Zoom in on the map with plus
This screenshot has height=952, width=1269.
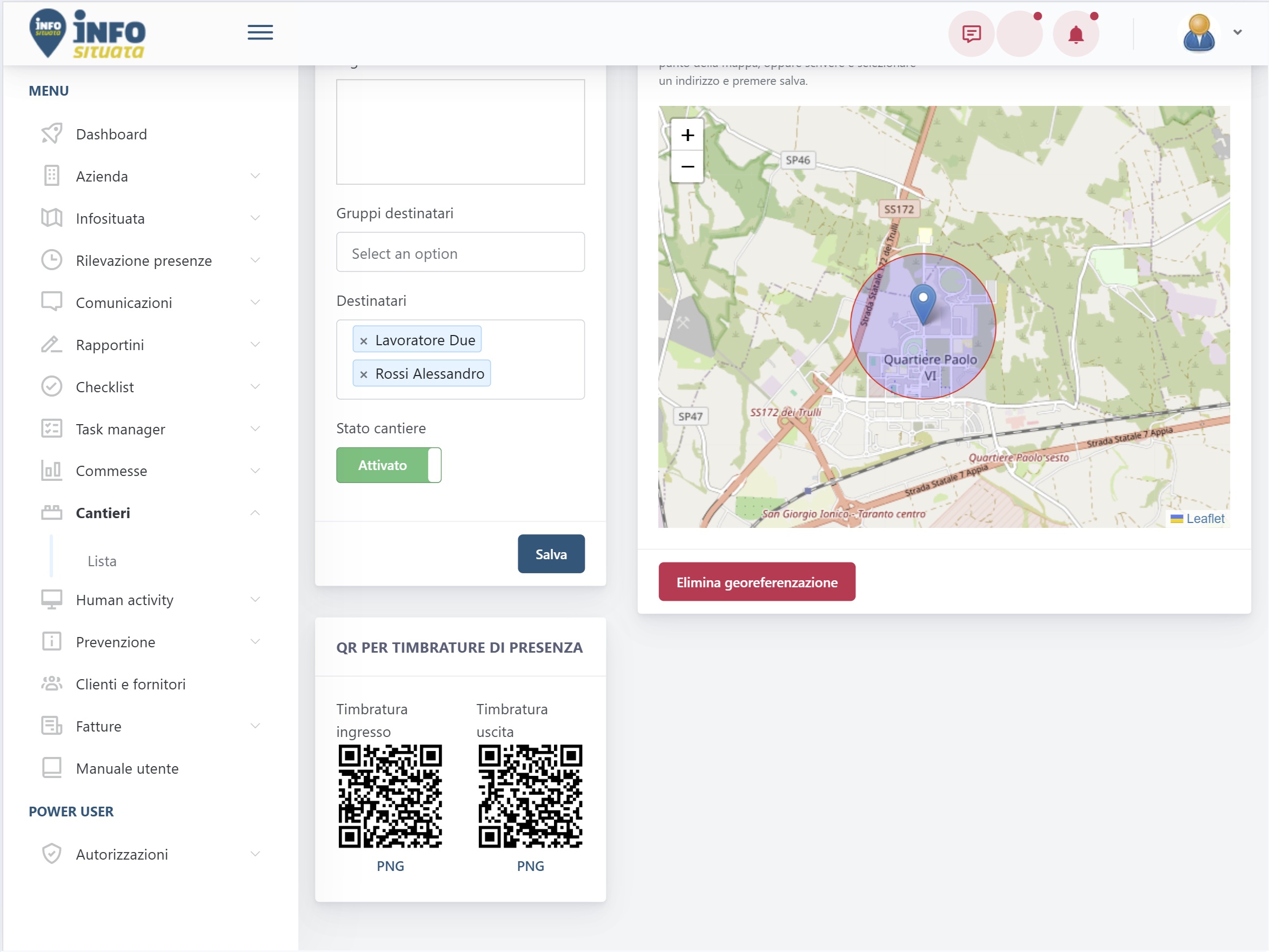(687, 135)
